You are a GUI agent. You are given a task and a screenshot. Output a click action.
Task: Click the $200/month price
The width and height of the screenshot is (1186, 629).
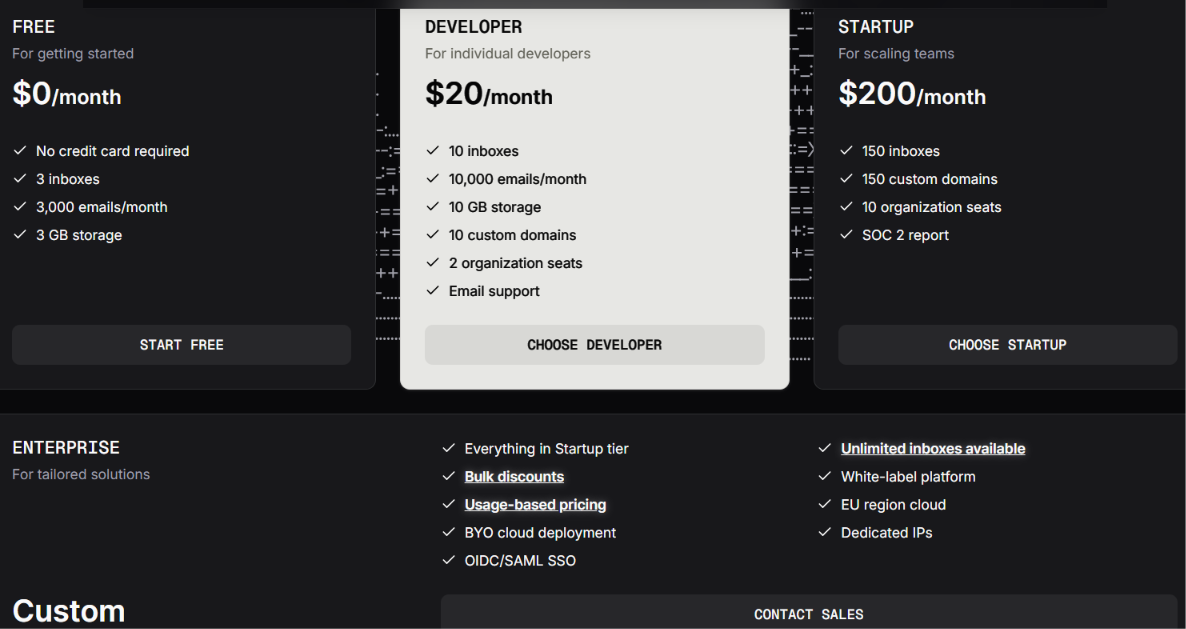coord(912,95)
